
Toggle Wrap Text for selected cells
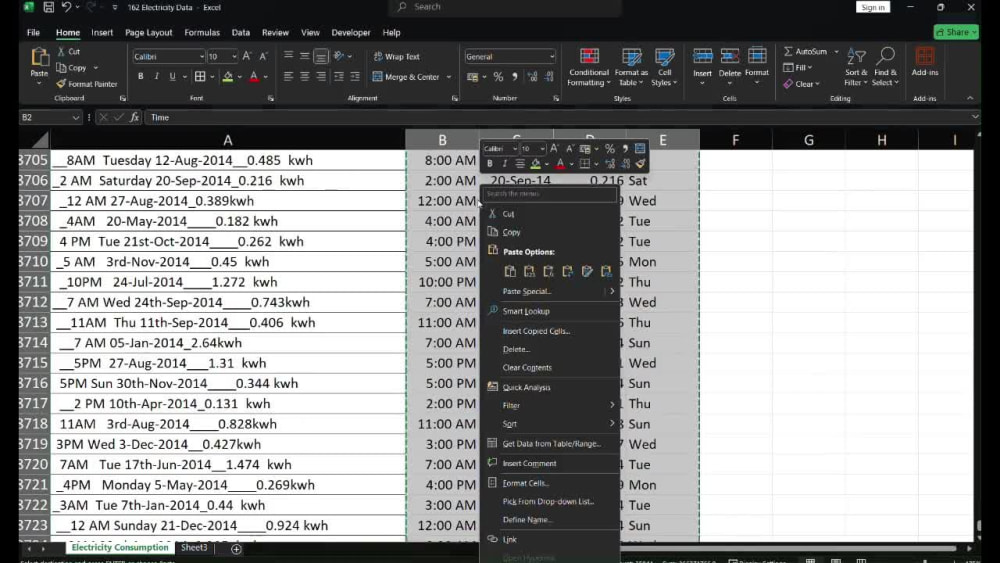[x=397, y=56]
